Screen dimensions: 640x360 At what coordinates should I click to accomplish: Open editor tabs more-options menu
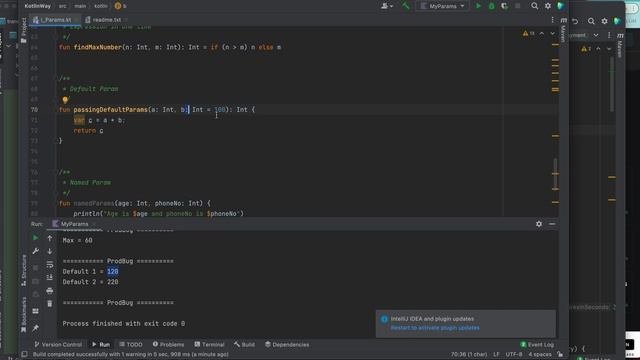click(552, 20)
